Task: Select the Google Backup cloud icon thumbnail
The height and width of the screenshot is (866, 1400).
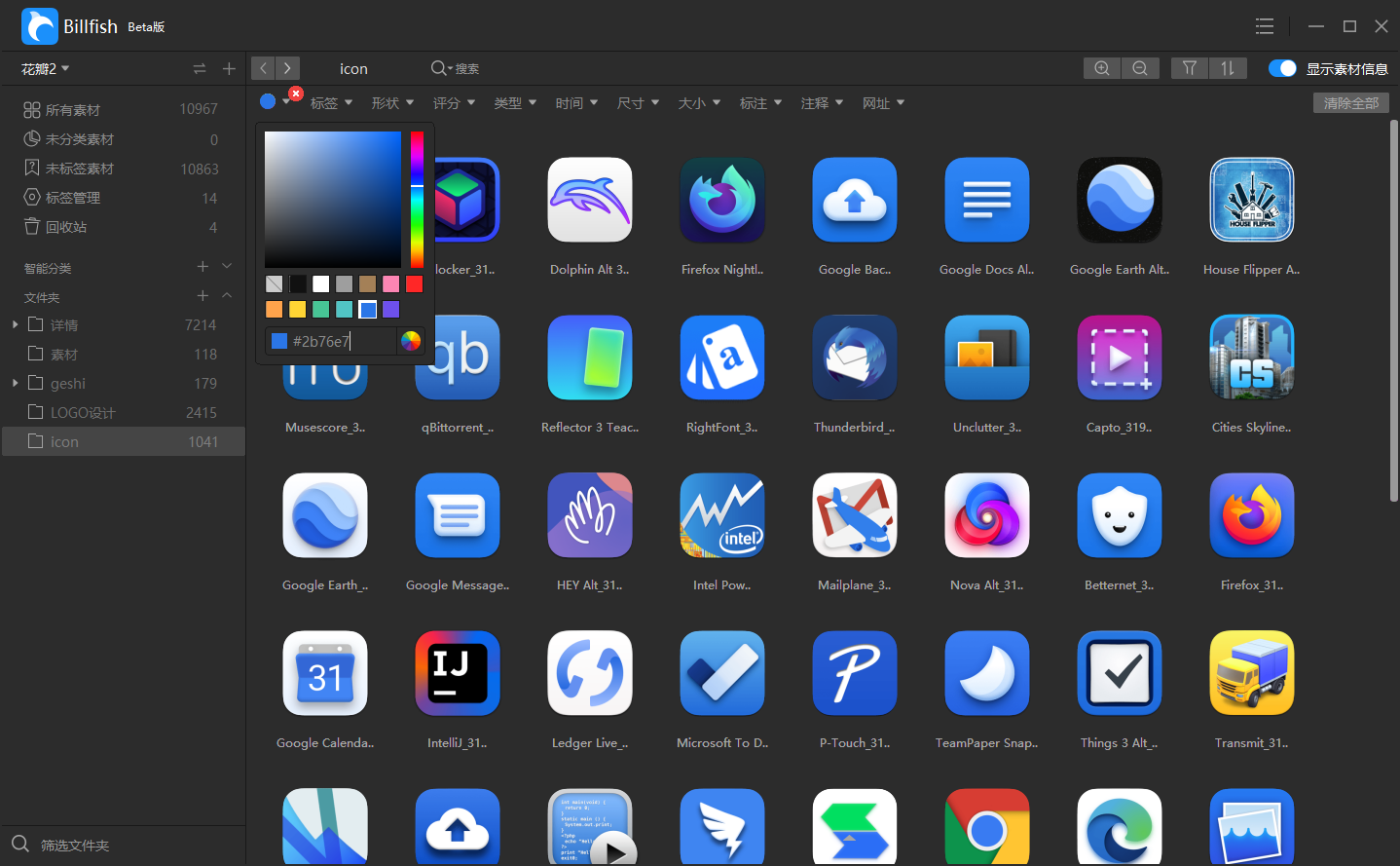Action: point(855,200)
